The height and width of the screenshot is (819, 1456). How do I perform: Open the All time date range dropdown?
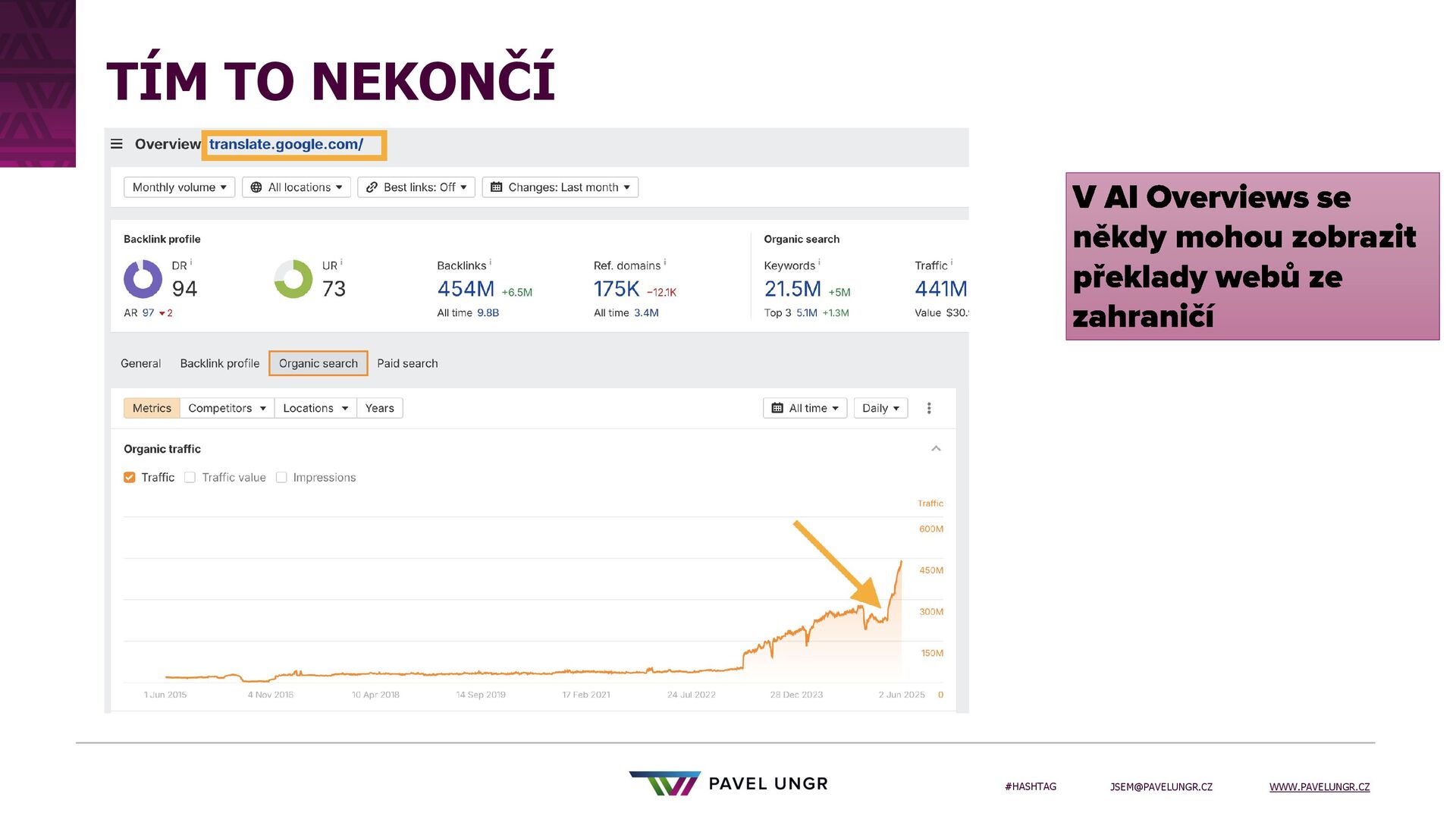click(805, 408)
